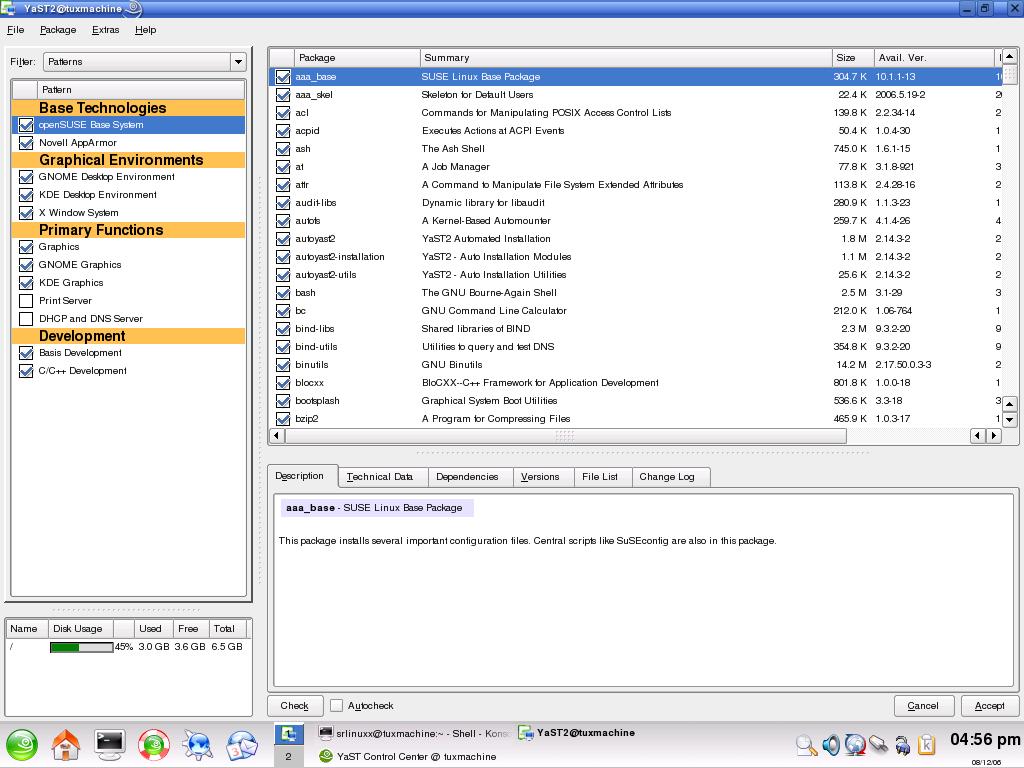
Task: Toggle the C/C++ Development checkbox
Action: pyautogui.click(x=26, y=371)
